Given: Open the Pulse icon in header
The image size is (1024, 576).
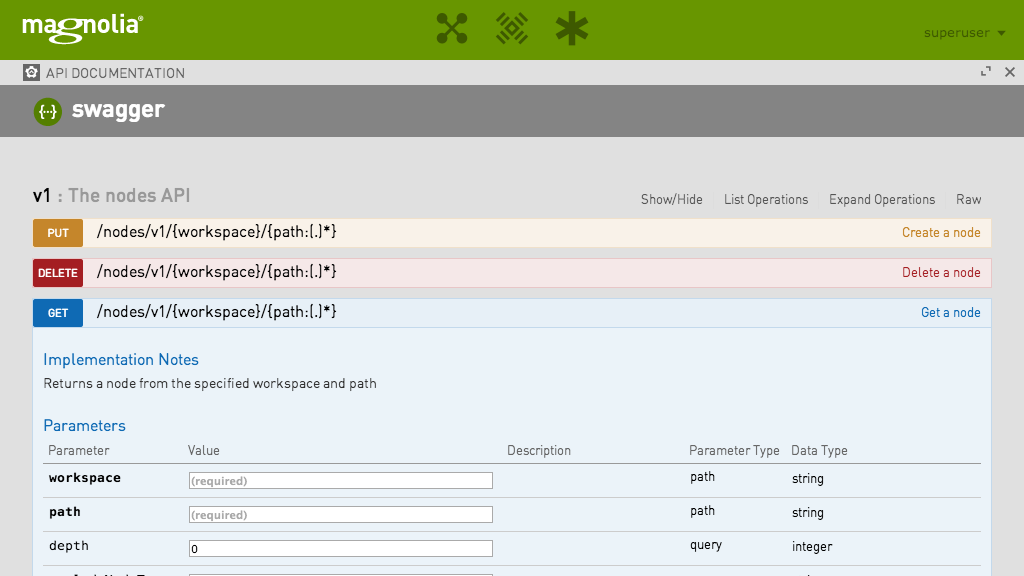Looking at the screenshot, I should click(512, 29).
